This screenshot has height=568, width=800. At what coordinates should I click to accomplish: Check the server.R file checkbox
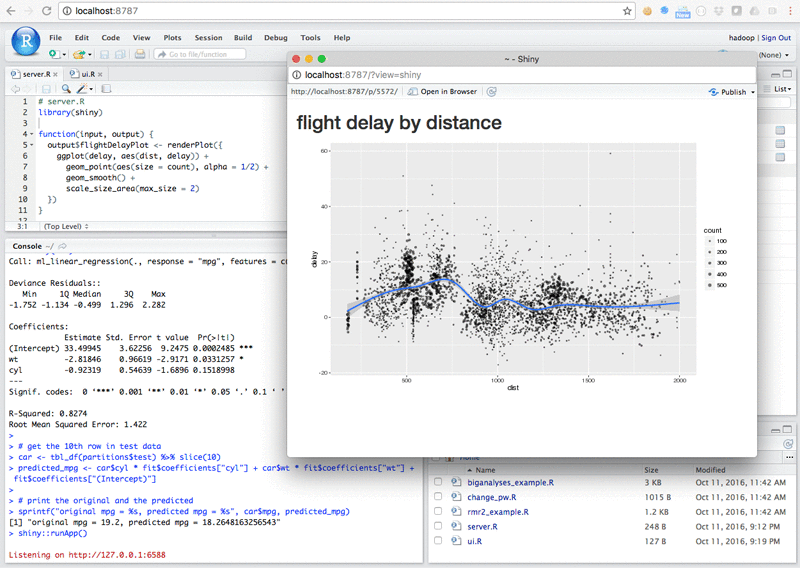pyautogui.click(x=438, y=526)
